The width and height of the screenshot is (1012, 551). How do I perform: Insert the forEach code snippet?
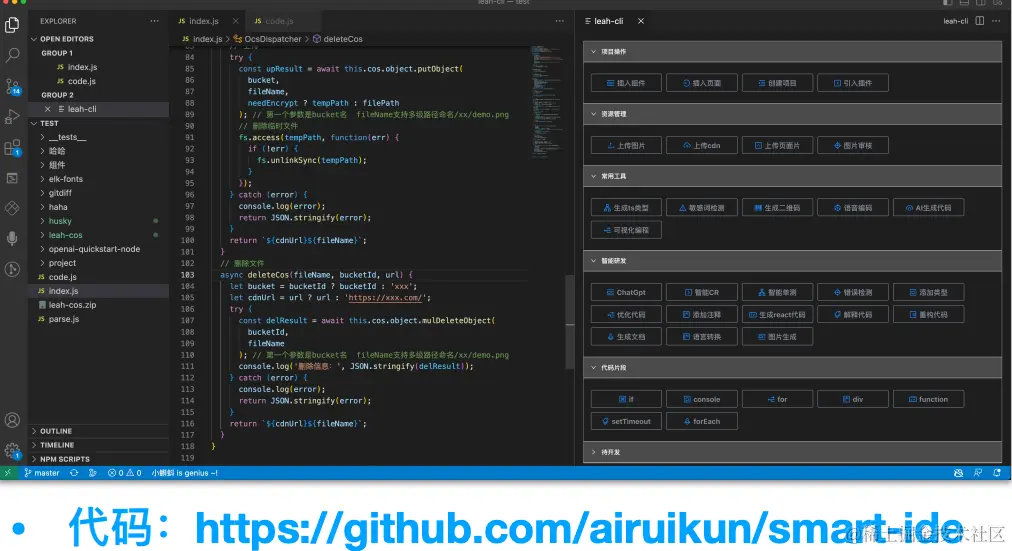coord(702,421)
